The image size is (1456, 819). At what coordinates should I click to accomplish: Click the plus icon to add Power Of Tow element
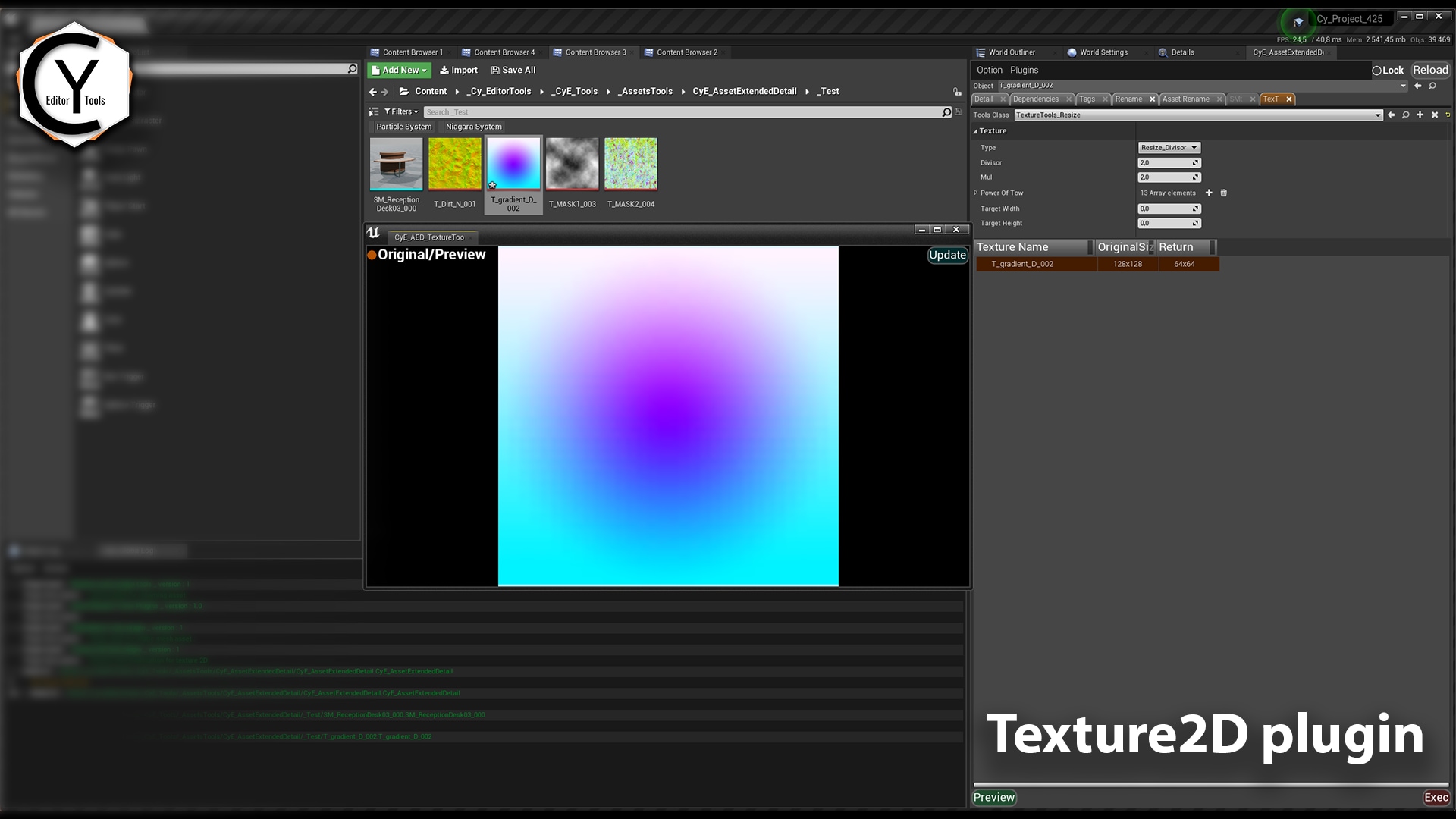pos(1209,193)
